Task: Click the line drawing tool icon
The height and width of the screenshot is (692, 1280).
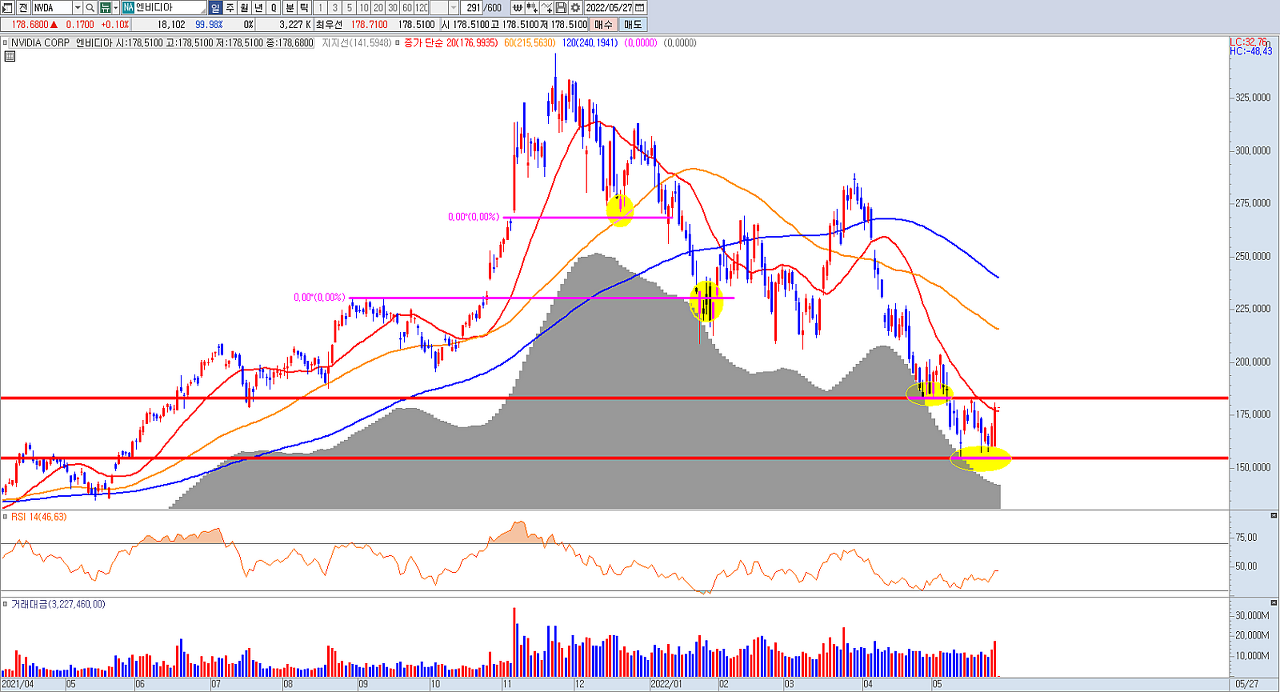Action: tap(547, 7)
